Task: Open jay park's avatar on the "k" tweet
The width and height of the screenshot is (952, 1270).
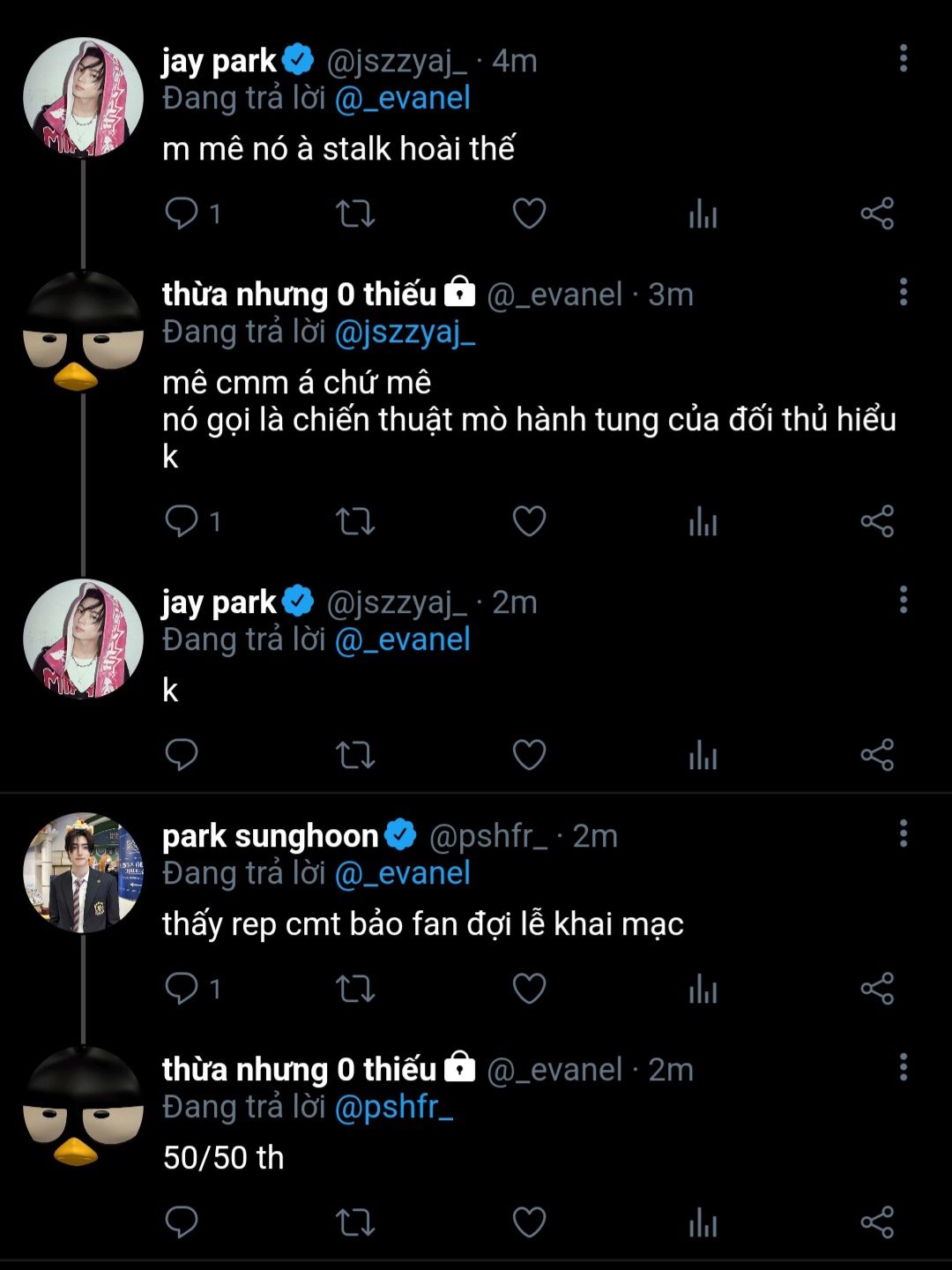Action: tap(83, 639)
